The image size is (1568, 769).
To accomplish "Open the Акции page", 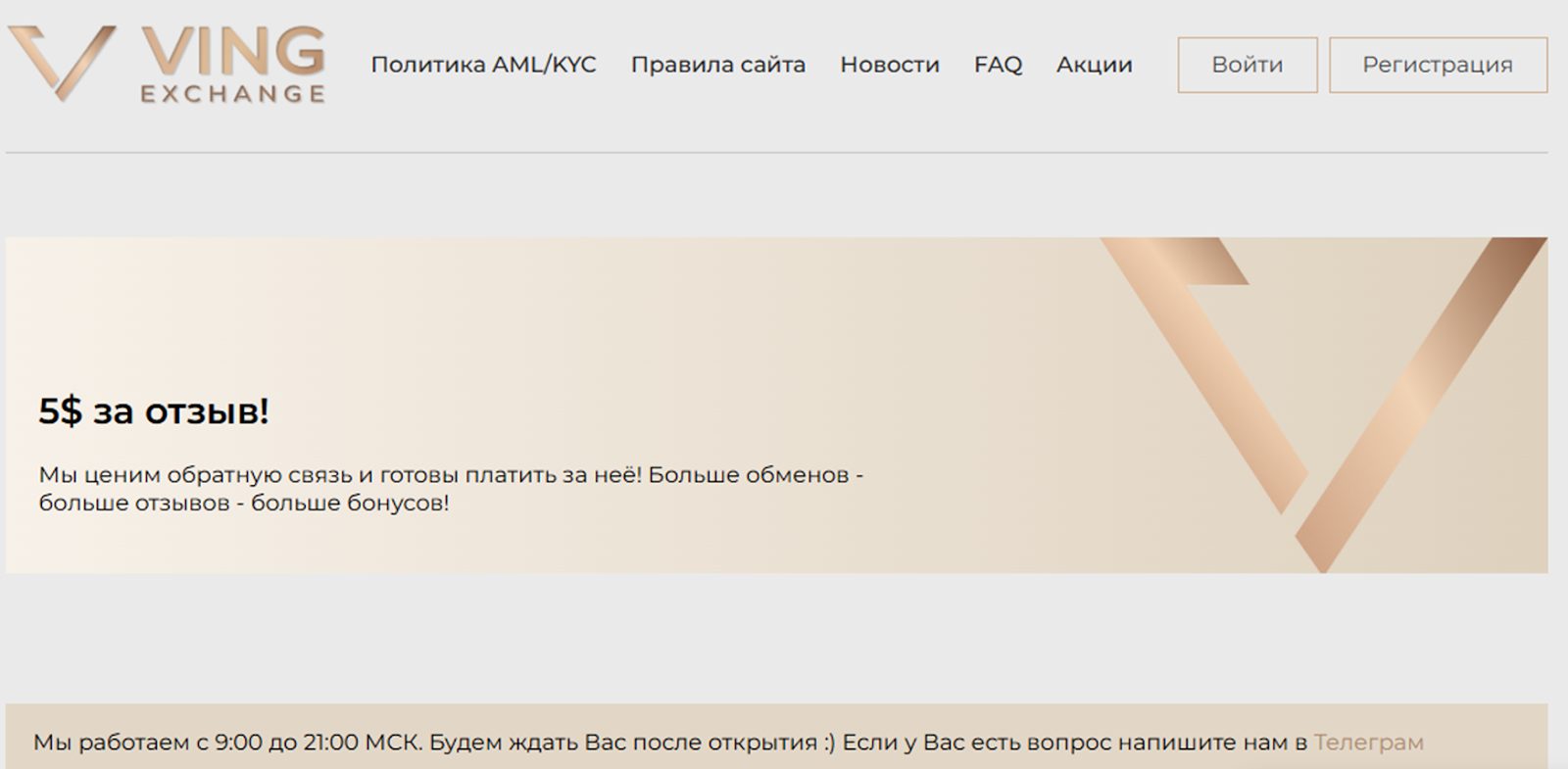I will point(1094,65).
